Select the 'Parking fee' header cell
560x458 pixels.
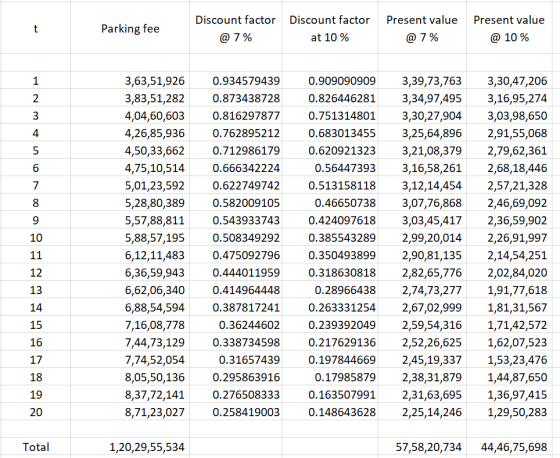(130, 29)
